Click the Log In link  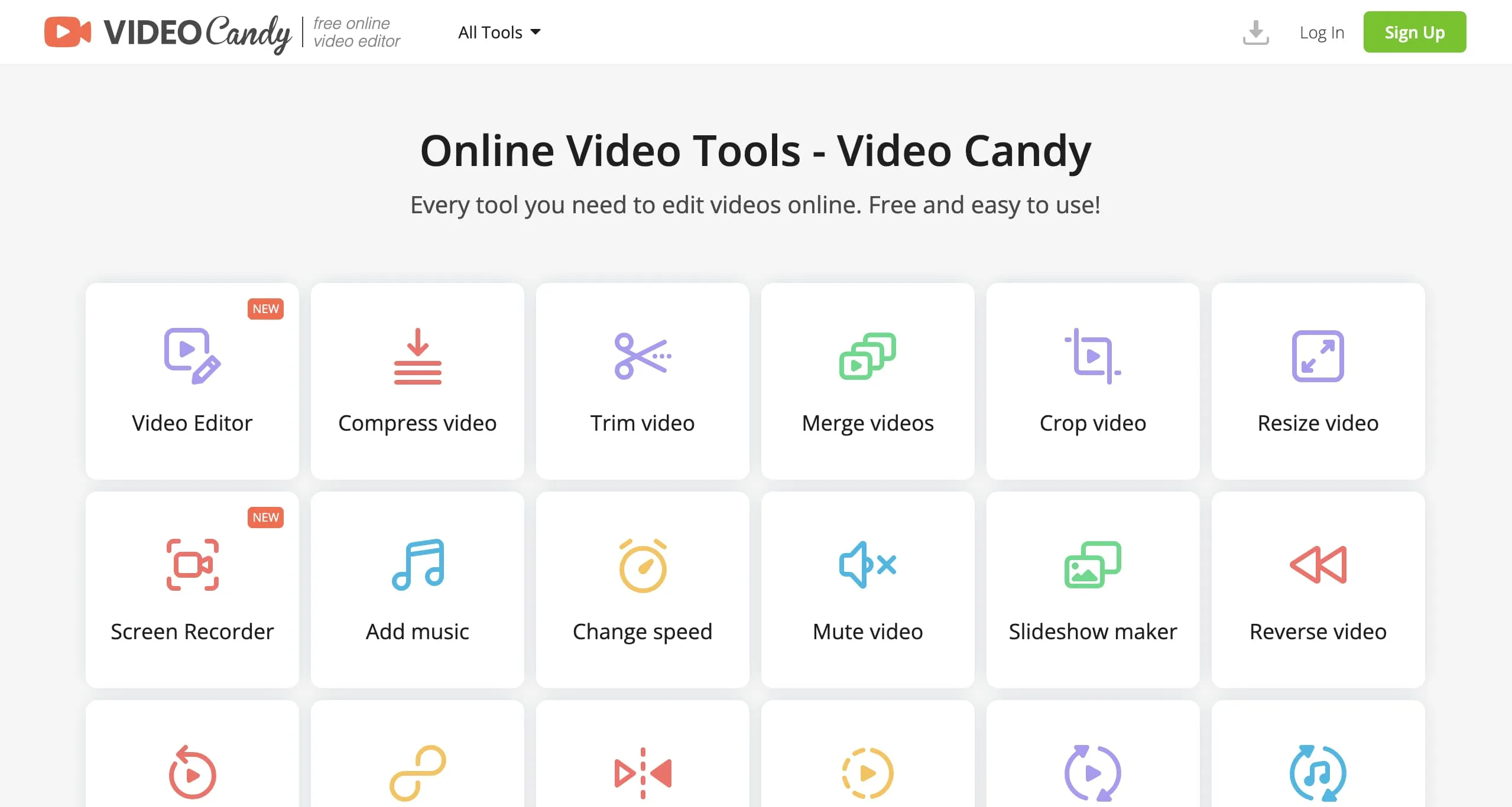(x=1321, y=32)
